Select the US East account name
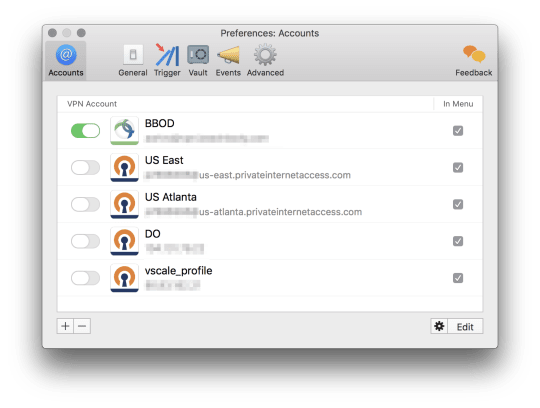This screenshot has height=408, width=540. point(164,160)
